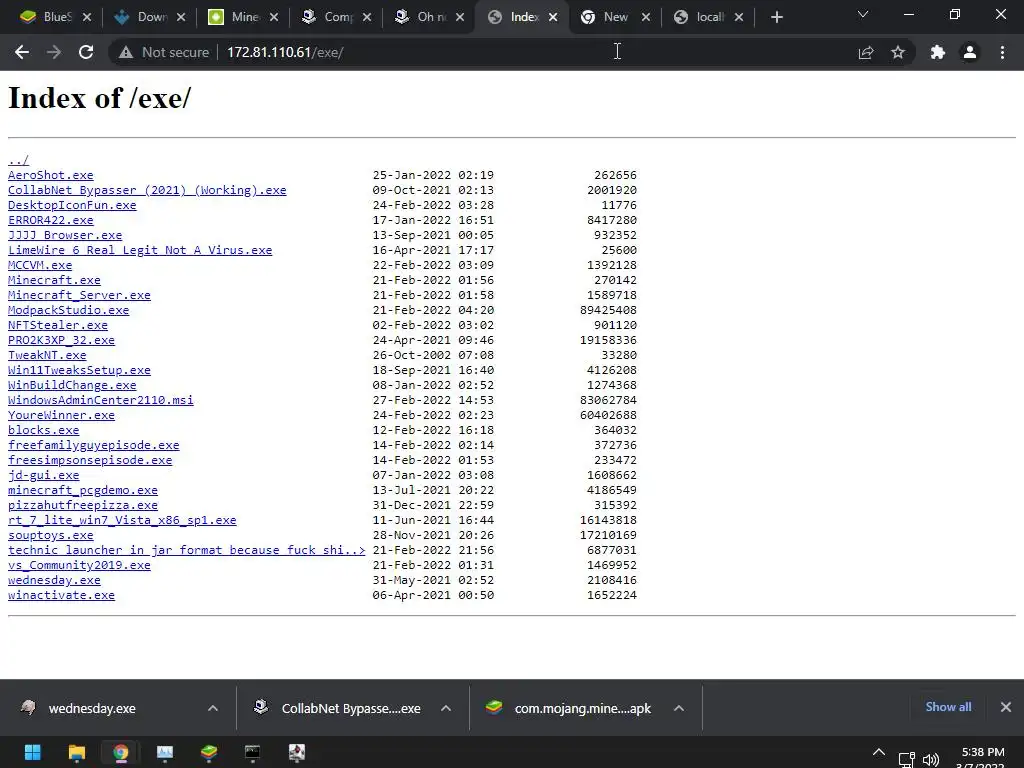
Task: Expand options for CollabNet Bypasse download
Action: coord(446,708)
